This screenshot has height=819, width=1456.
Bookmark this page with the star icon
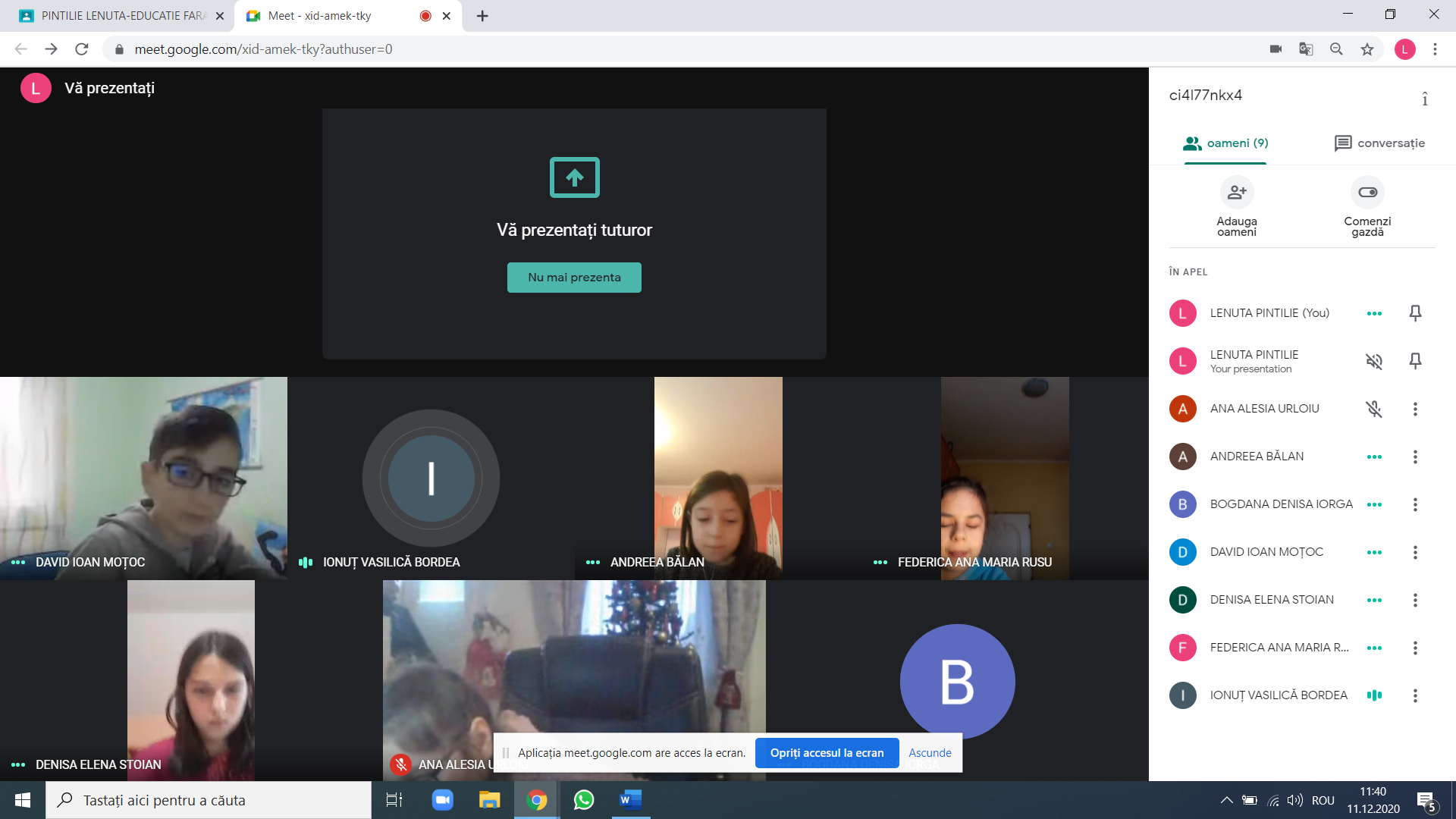[x=1367, y=49]
